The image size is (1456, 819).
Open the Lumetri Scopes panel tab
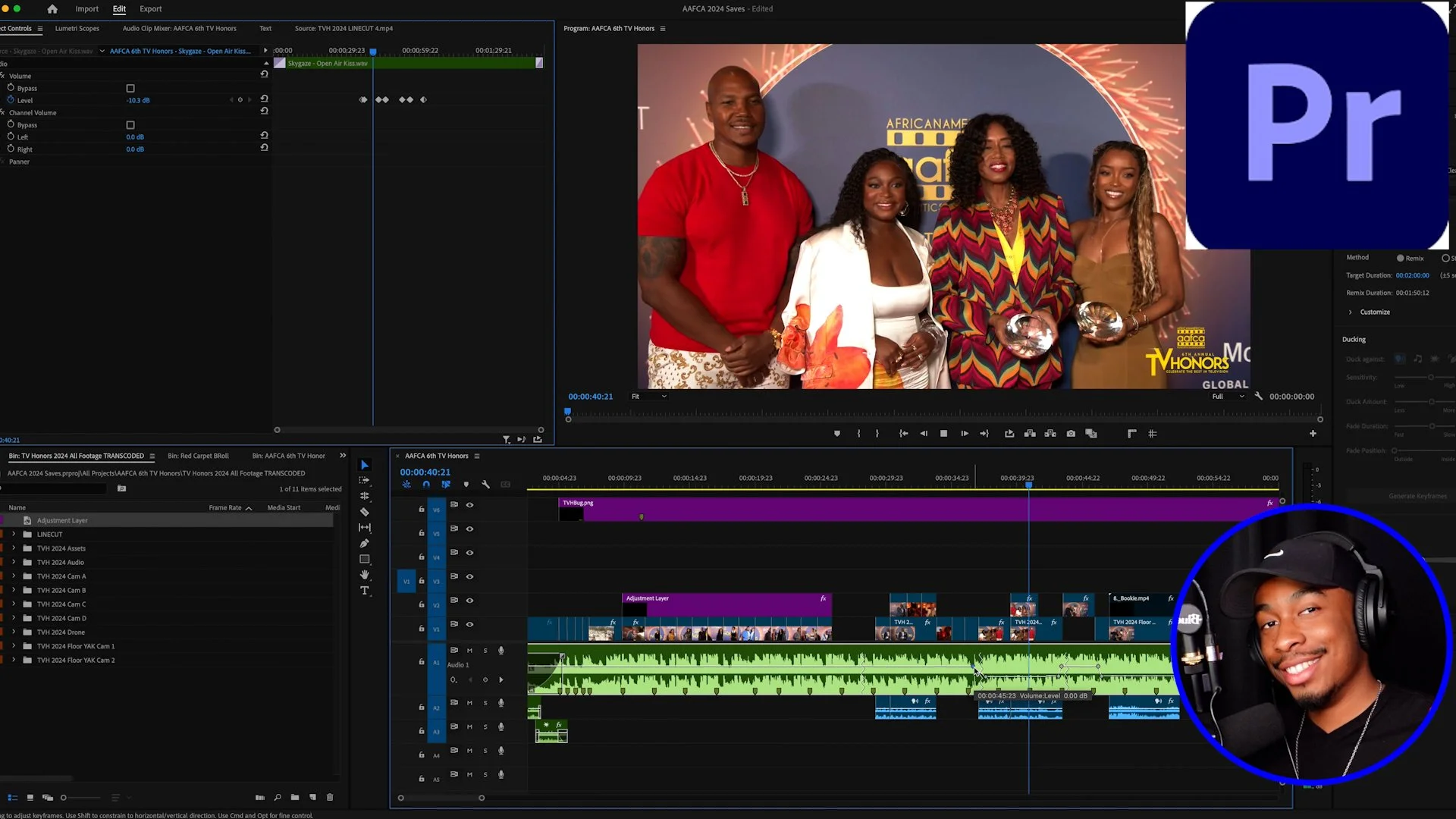coord(77,29)
